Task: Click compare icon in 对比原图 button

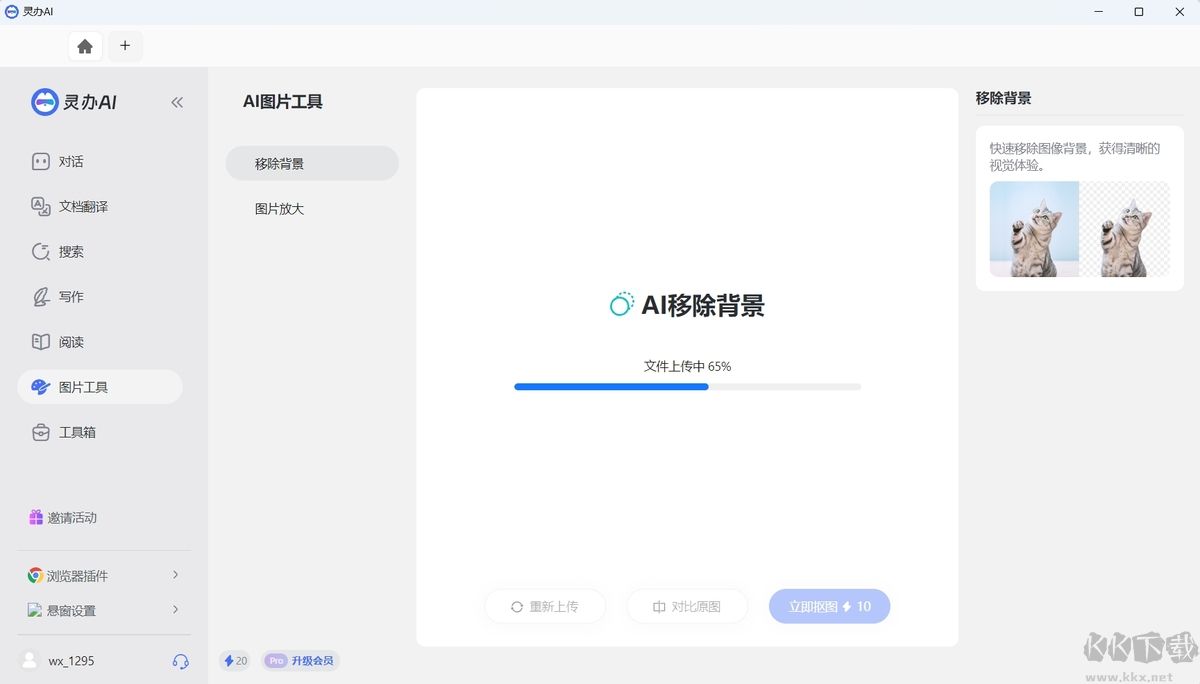Action: pyautogui.click(x=659, y=606)
